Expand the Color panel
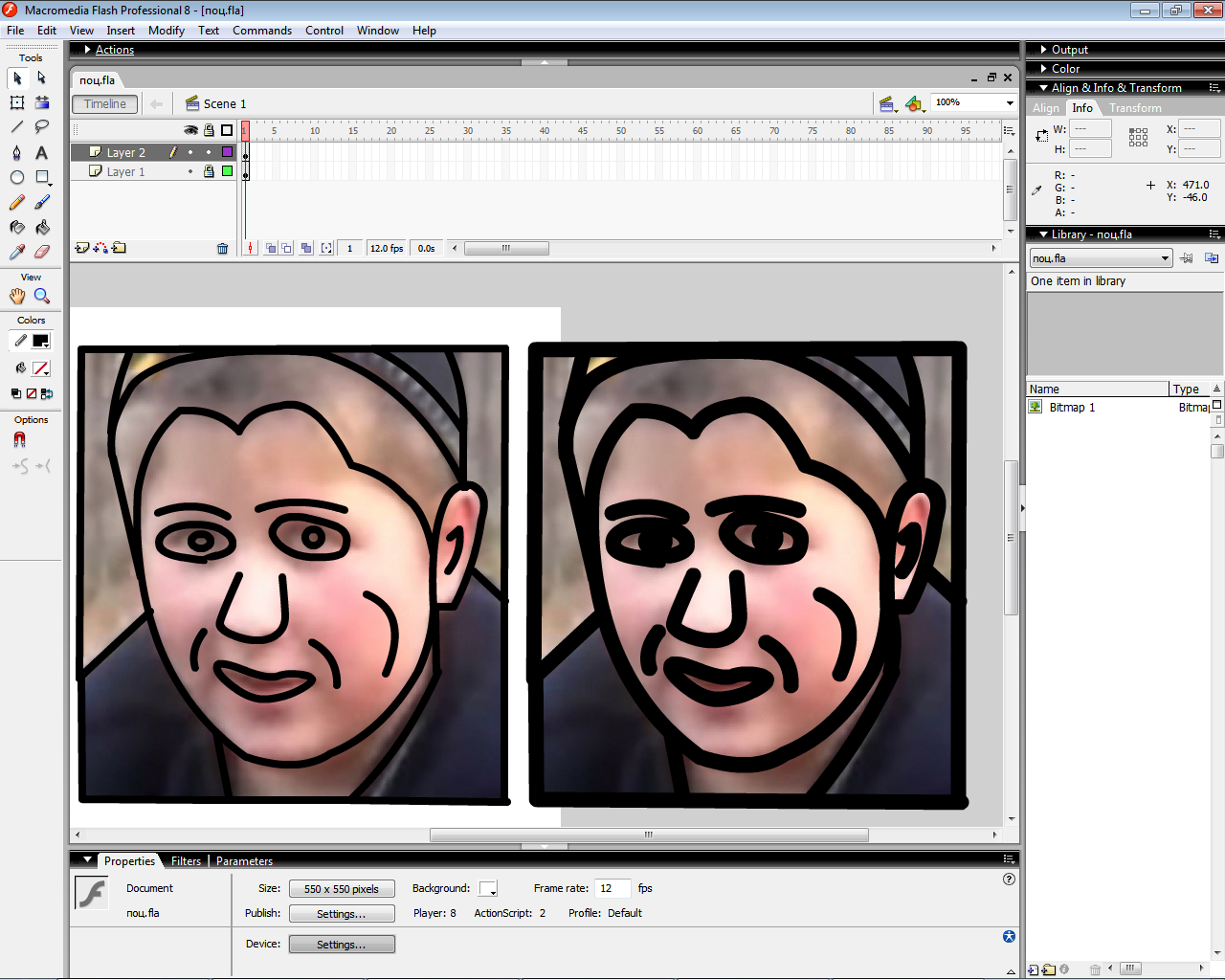 1065,69
